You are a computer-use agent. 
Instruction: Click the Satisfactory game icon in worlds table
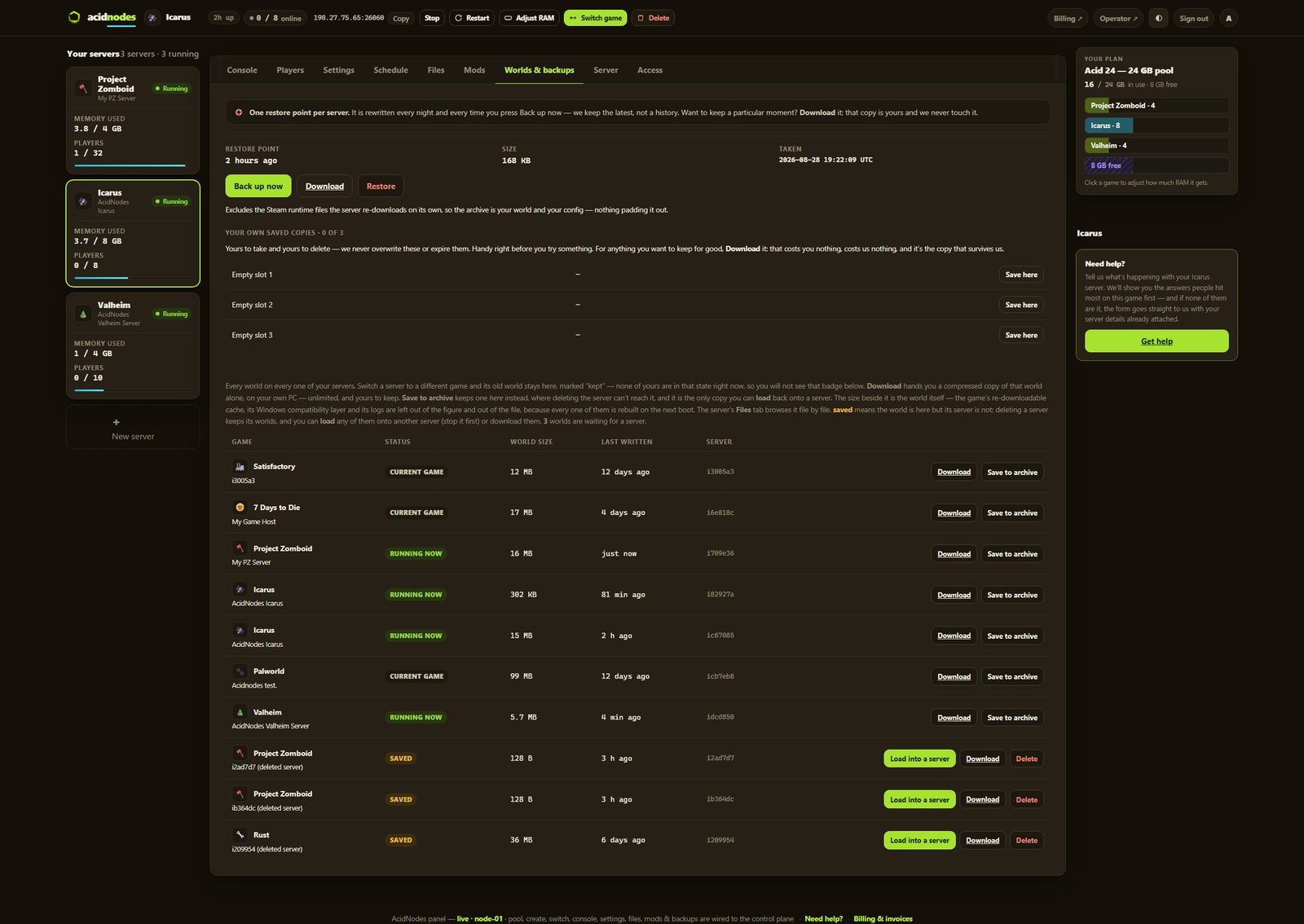point(240,467)
